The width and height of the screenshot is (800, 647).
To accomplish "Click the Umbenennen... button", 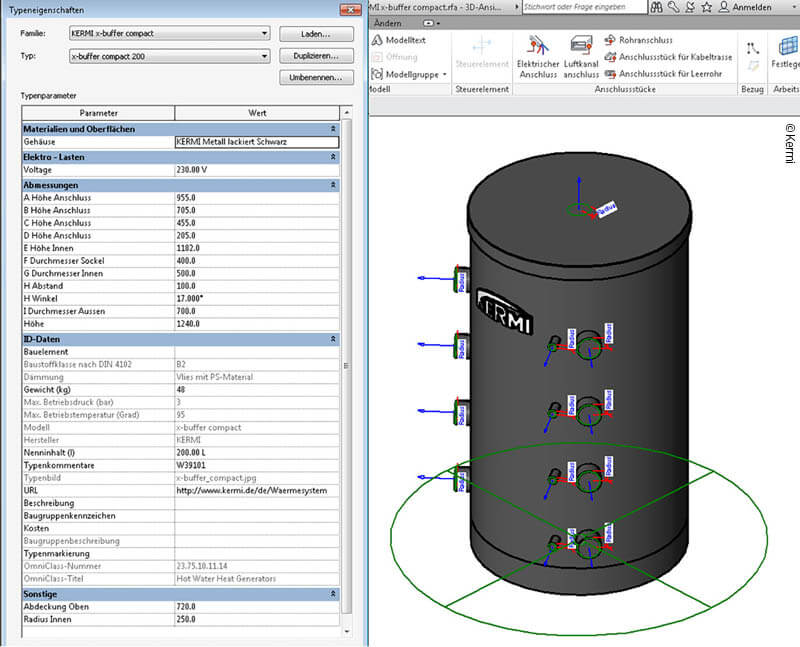I will [314, 77].
